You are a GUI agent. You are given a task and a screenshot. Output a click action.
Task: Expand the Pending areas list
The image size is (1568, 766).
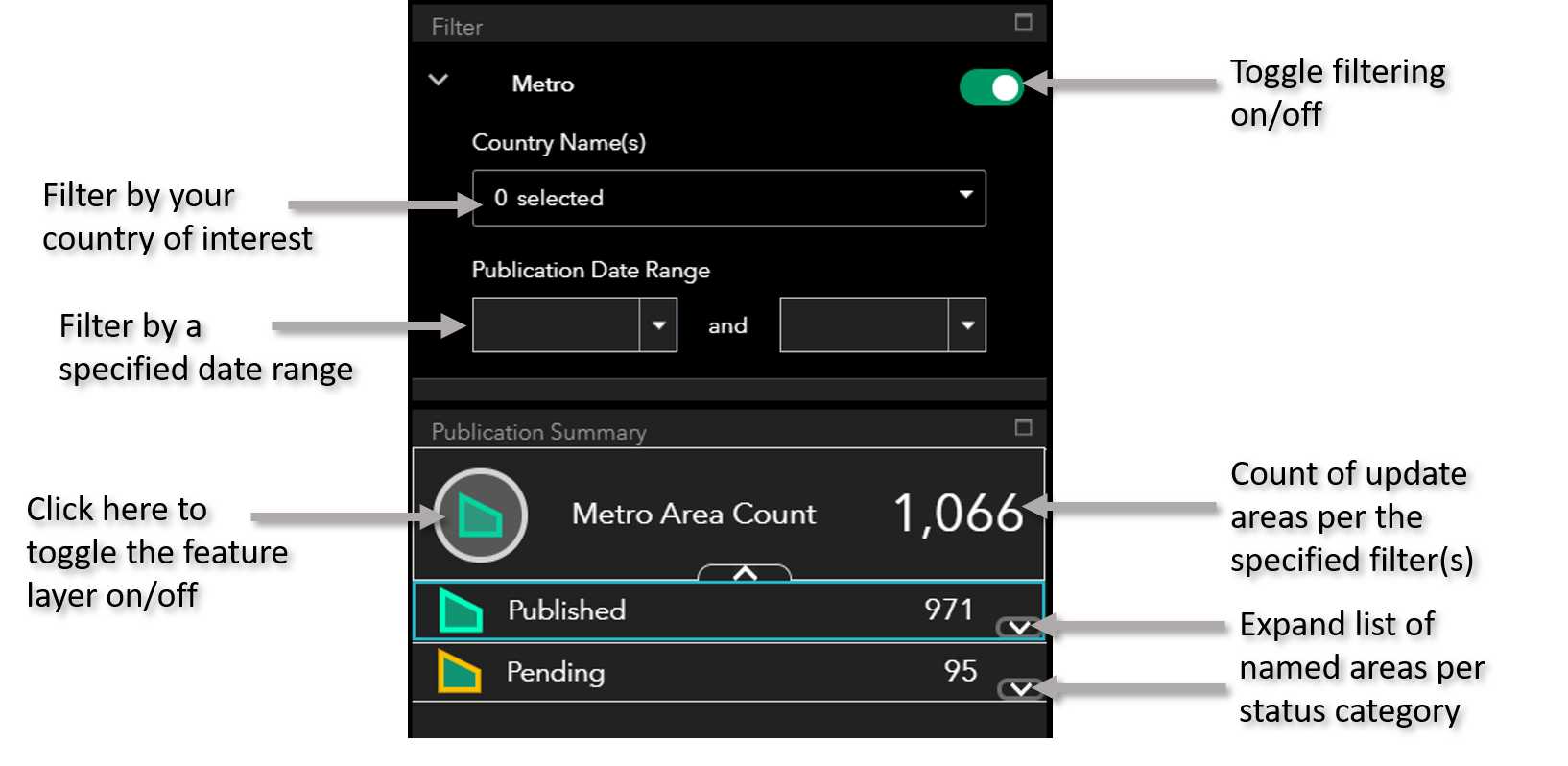coord(1020,689)
